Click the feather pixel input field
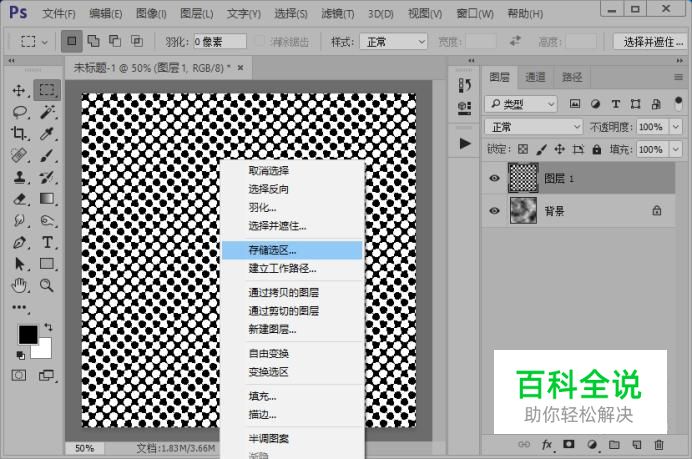 click(x=219, y=42)
